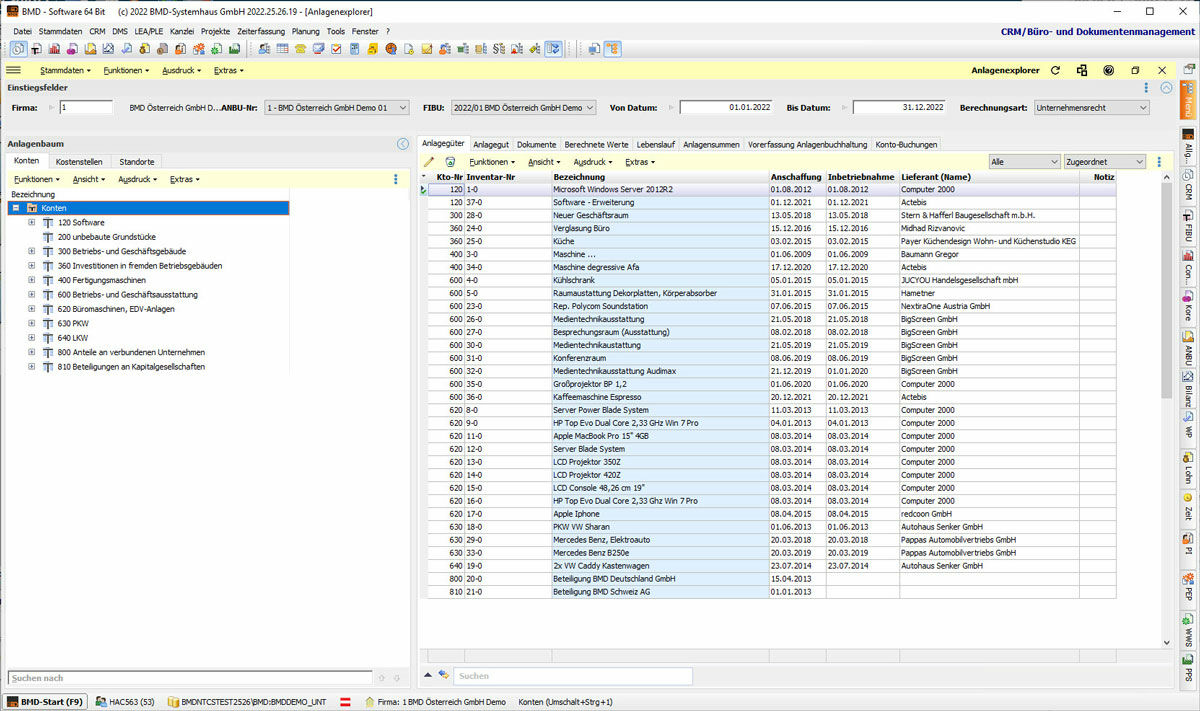Click the BMD-Start (F9) button
Screen dimensions: 1200x711
pos(45,702)
